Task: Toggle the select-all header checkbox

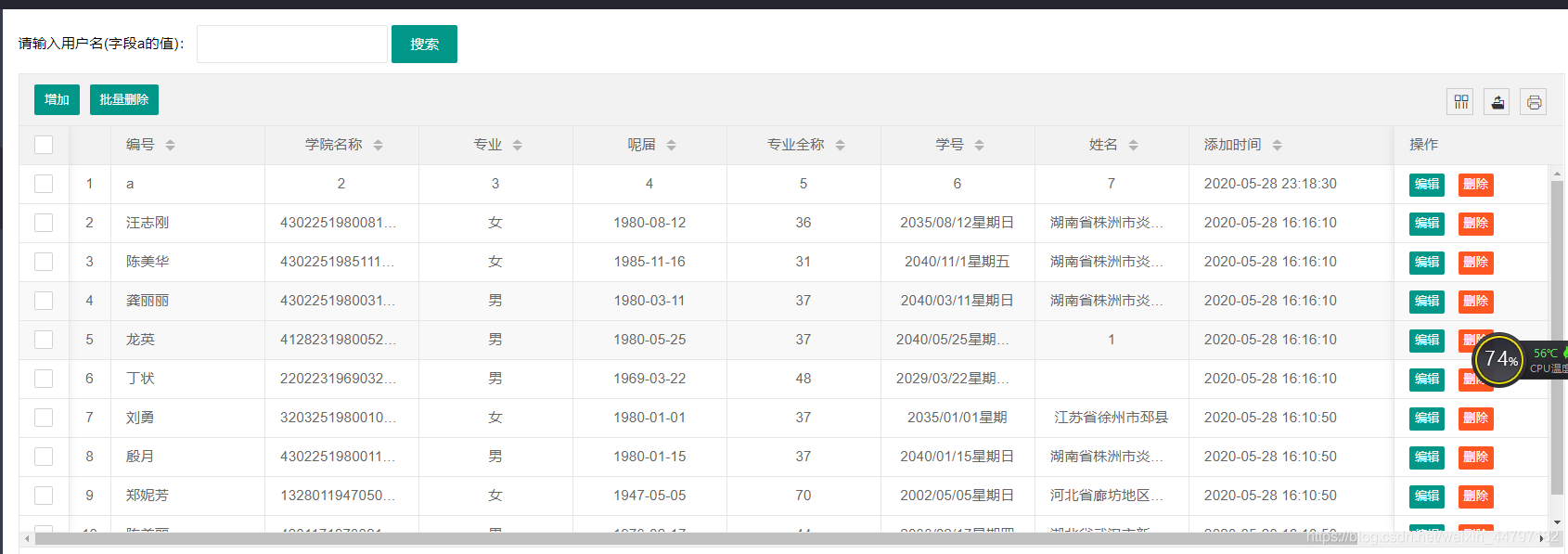Action: tap(44, 145)
